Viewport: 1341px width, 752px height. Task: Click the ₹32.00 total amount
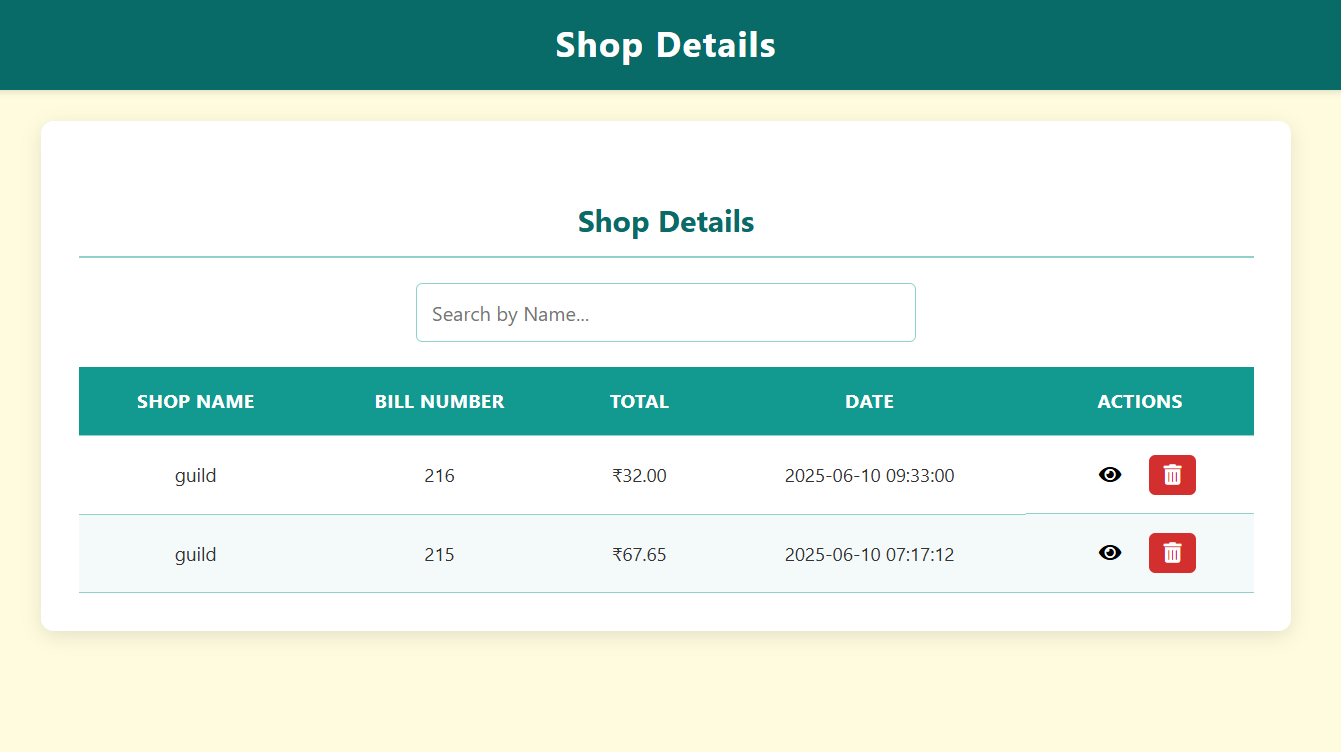(x=639, y=476)
